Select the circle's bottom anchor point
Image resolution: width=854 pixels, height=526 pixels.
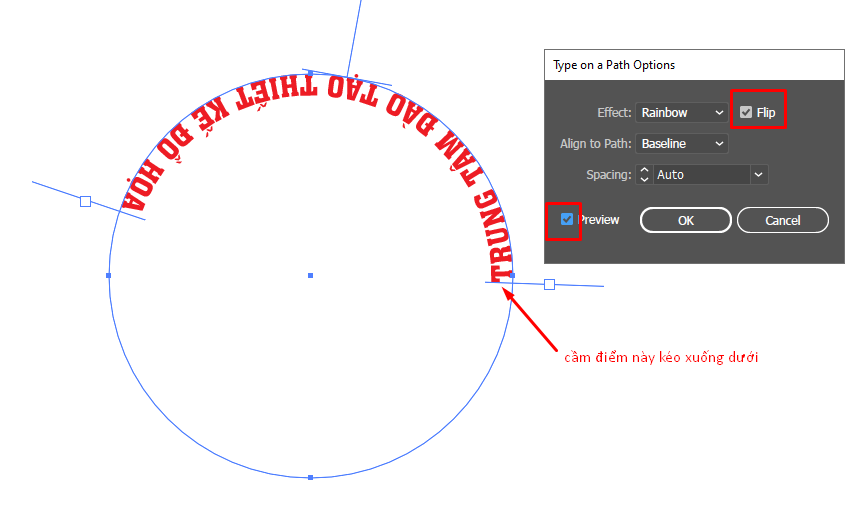310,477
